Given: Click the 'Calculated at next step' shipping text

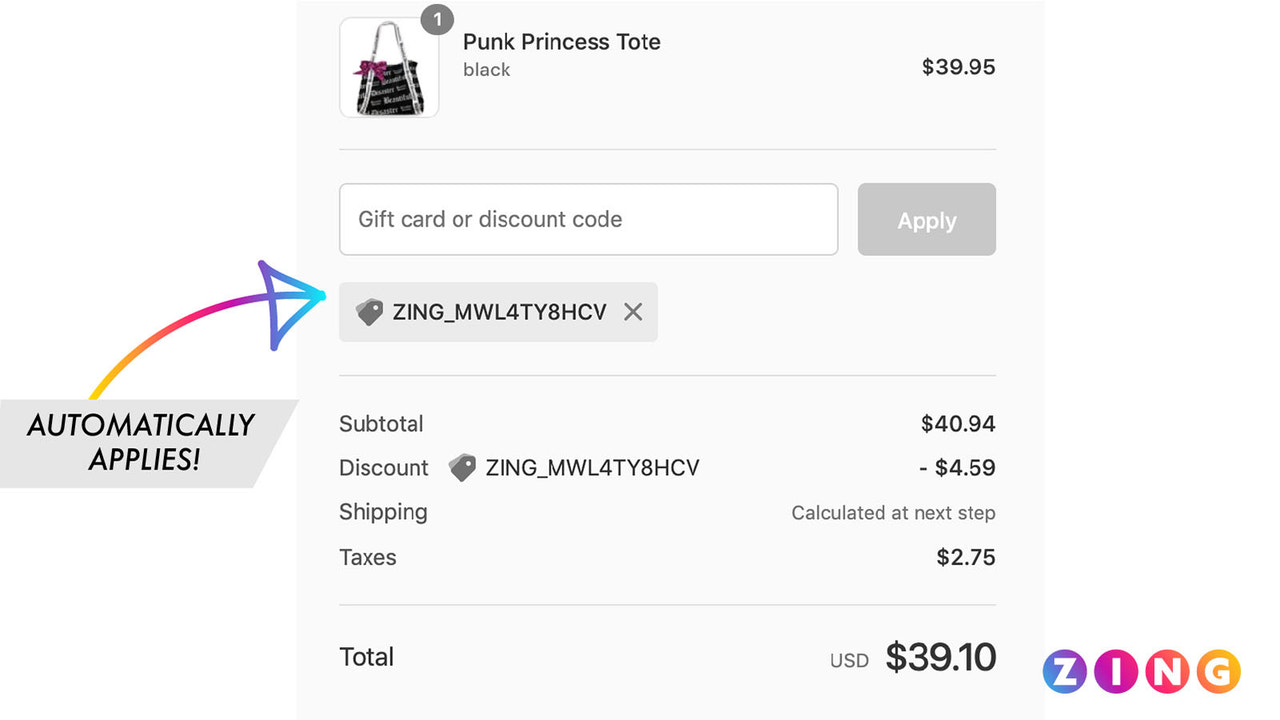Looking at the screenshot, I should coord(893,513).
